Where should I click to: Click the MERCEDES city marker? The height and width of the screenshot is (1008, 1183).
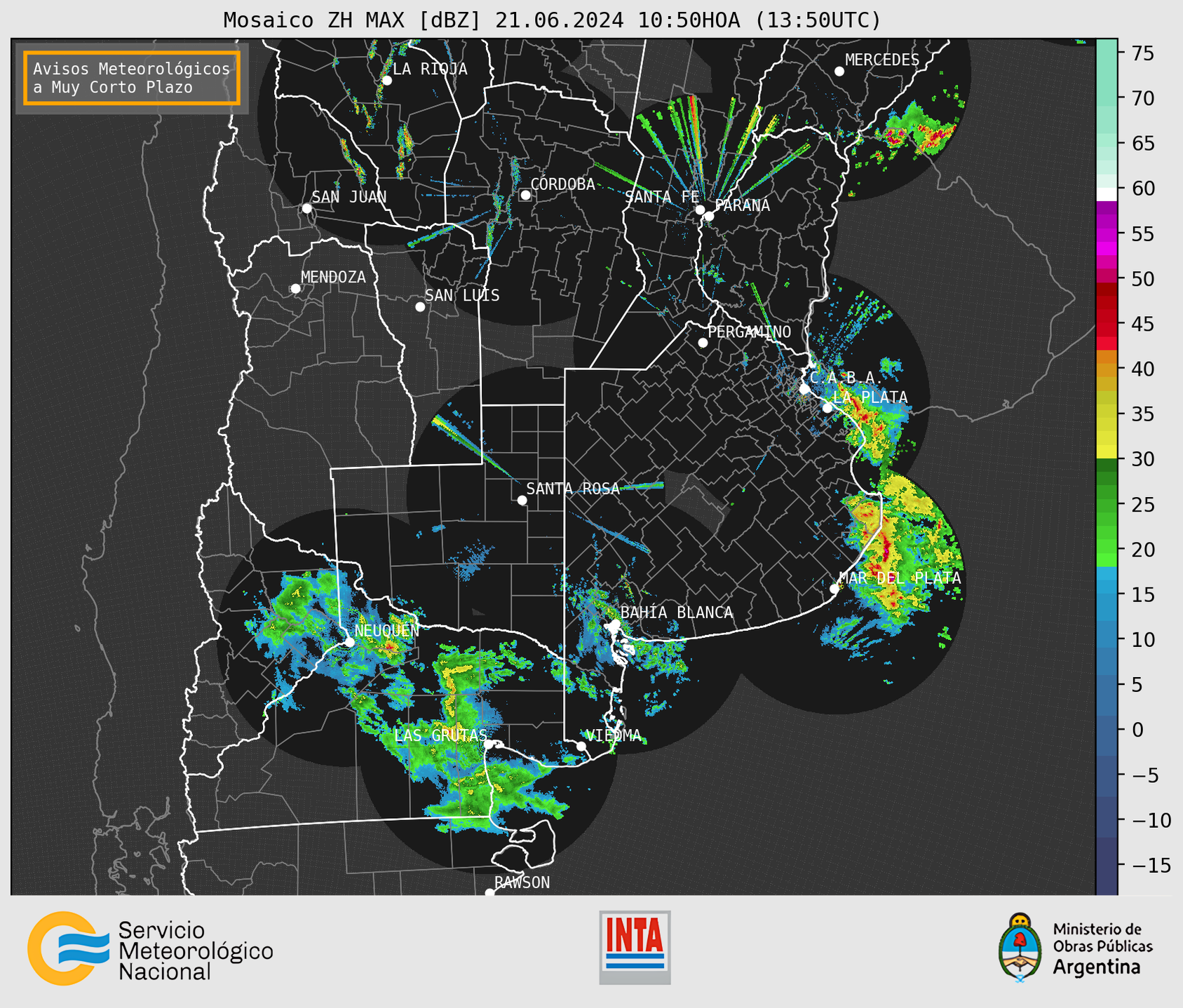(x=839, y=71)
